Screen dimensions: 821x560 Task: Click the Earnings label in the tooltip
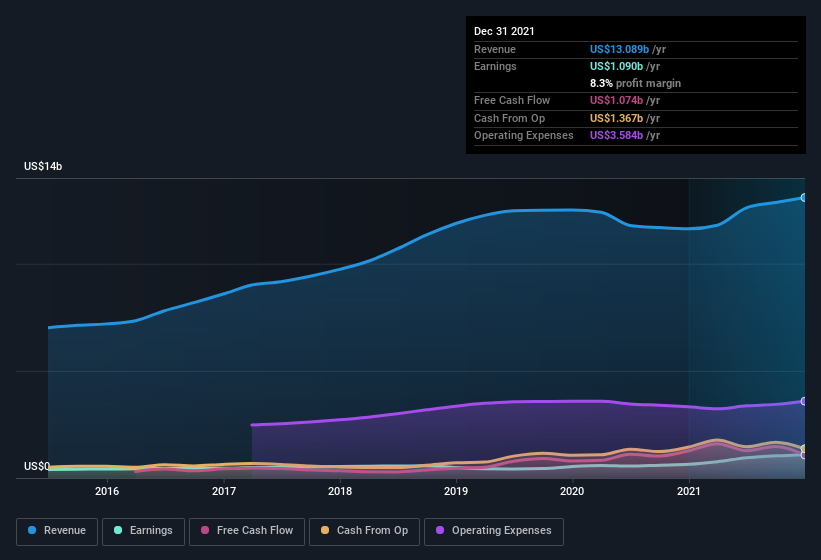click(x=495, y=66)
